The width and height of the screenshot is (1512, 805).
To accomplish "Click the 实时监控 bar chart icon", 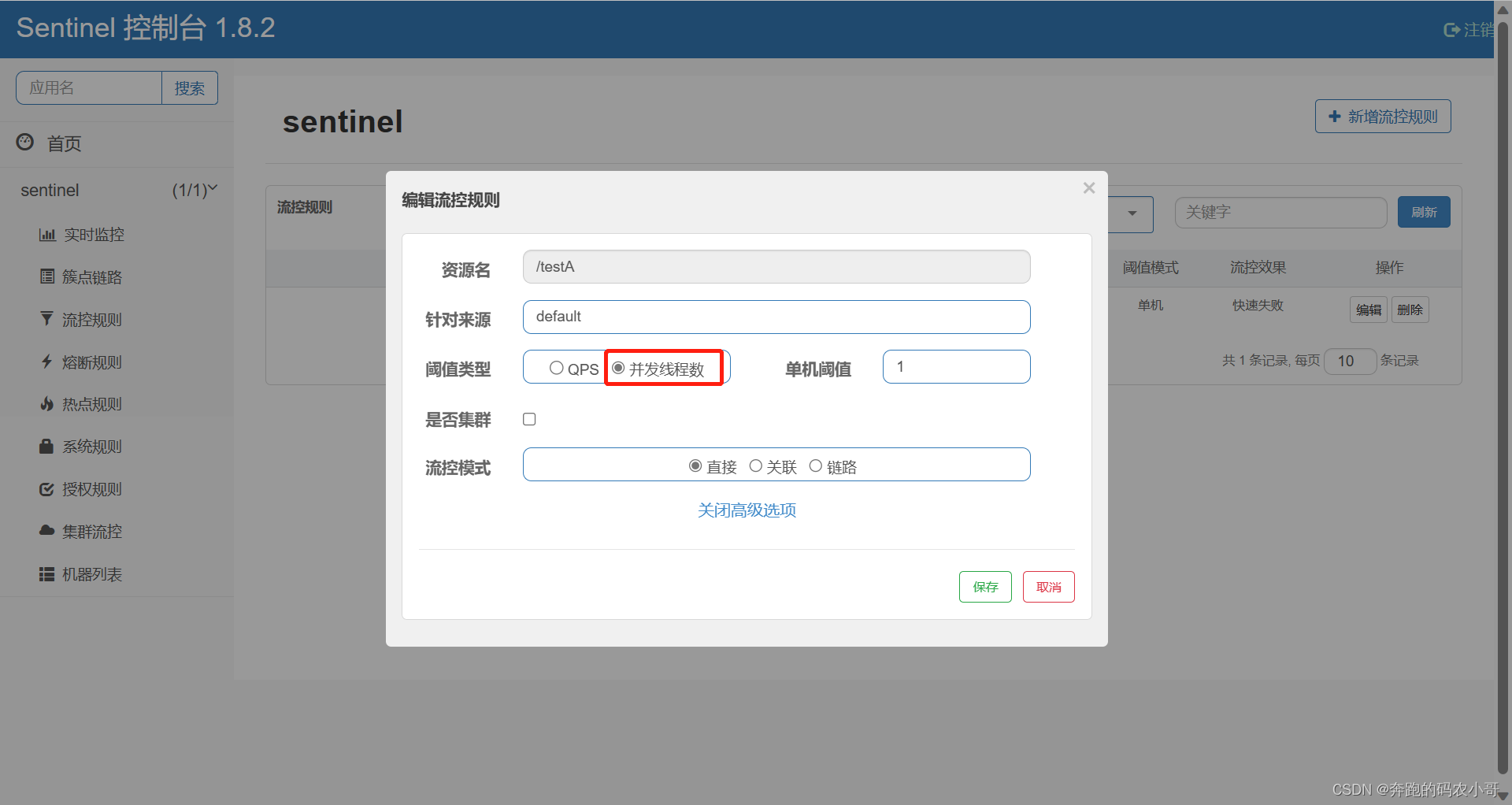I will [x=47, y=235].
